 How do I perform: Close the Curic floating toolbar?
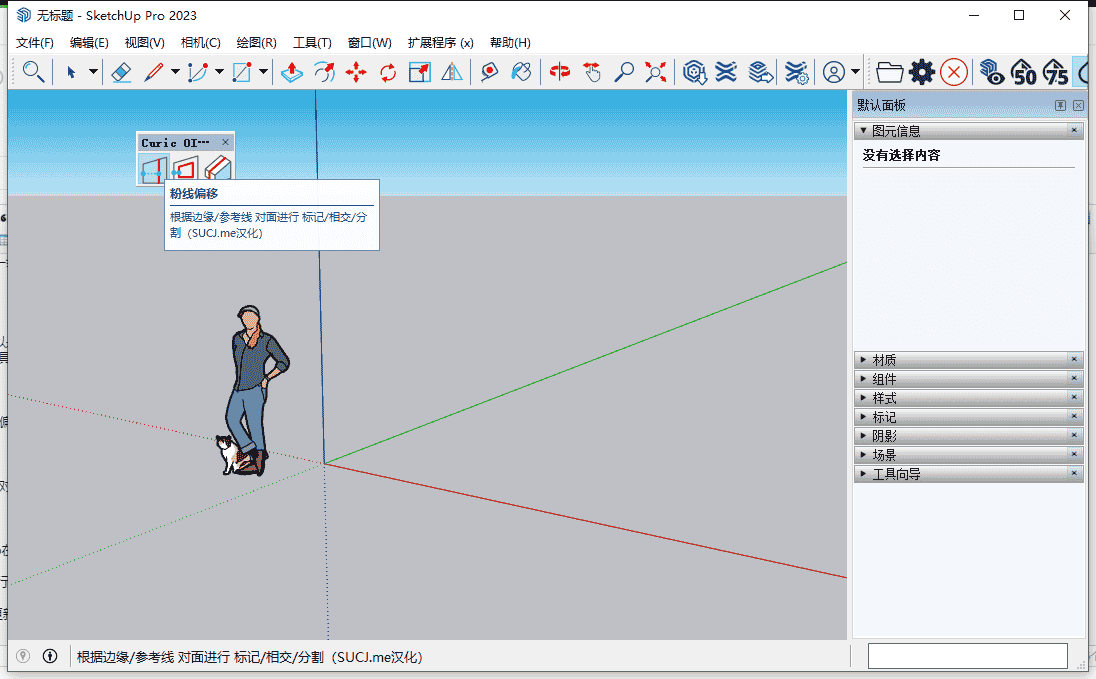pyautogui.click(x=225, y=143)
